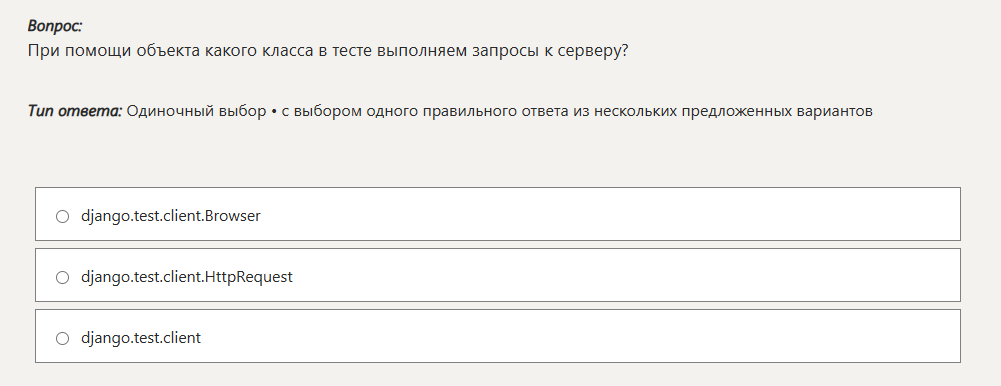Image resolution: width=1001 pixels, height=386 pixels.
Task: Click the "Вопрос:" heading
Action: 55,26
